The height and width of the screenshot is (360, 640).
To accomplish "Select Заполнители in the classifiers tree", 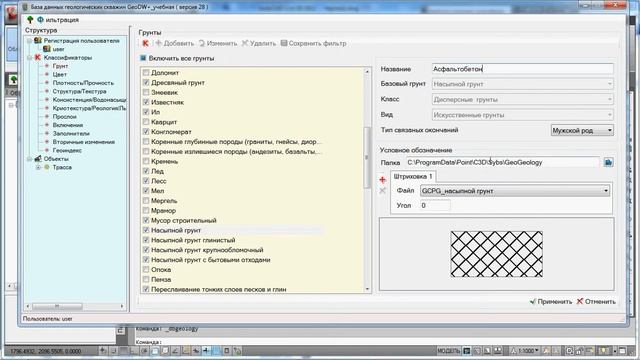I will pyautogui.click(x=71, y=133).
